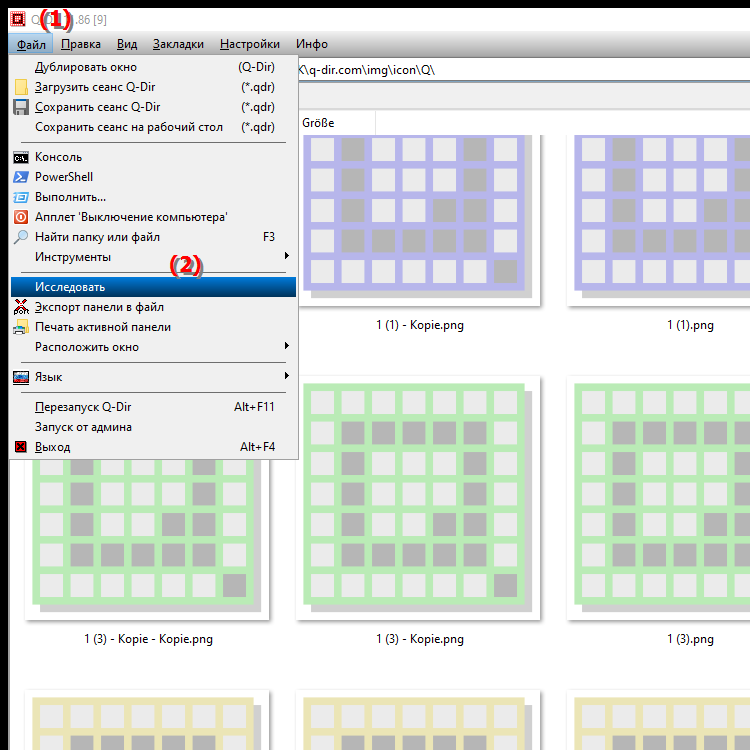The width and height of the screenshot is (750, 750).
Task: Click the PowerShell icon in the menu
Action: click(x=21, y=177)
